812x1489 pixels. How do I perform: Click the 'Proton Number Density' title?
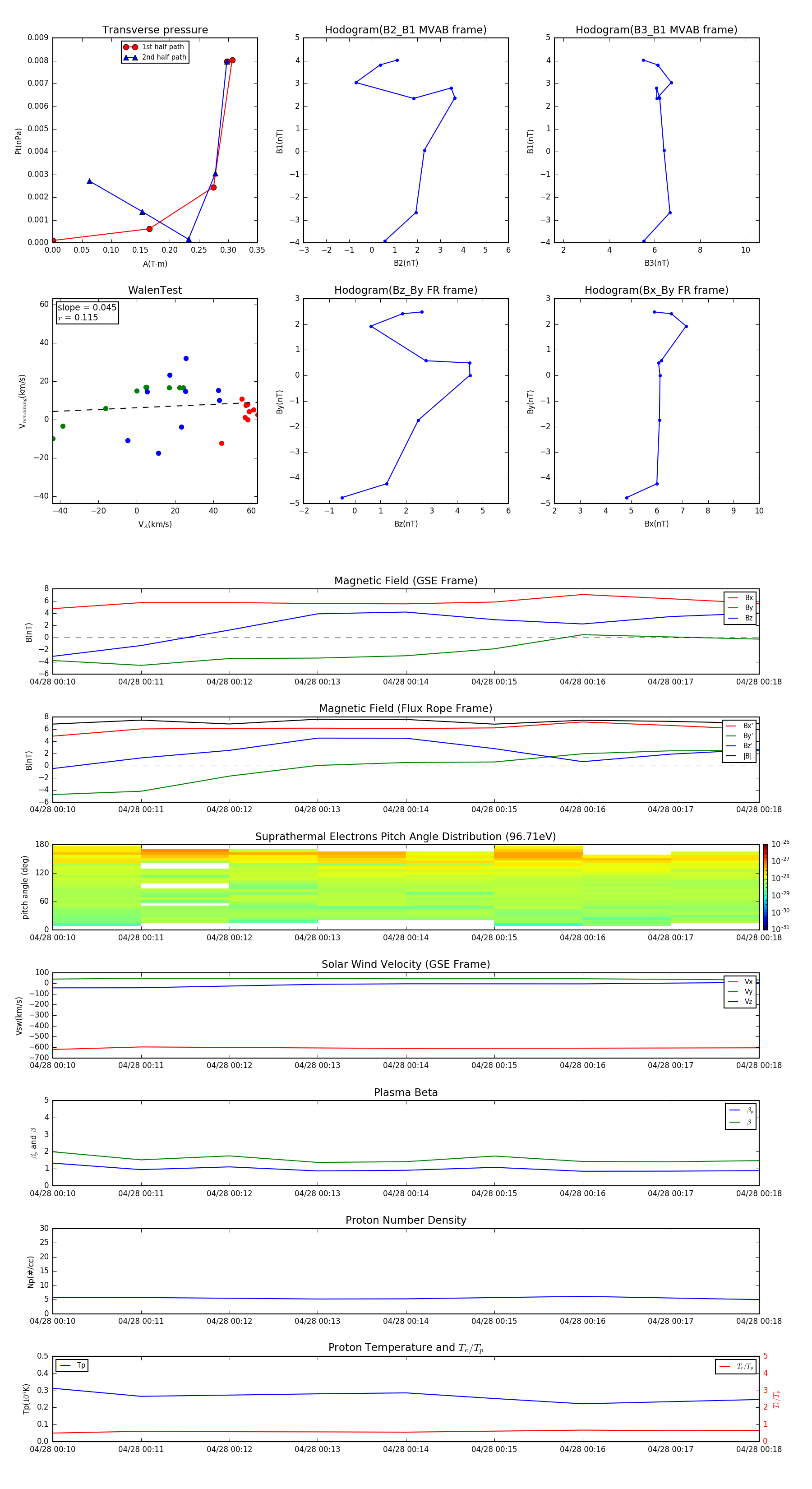pos(406,1220)
